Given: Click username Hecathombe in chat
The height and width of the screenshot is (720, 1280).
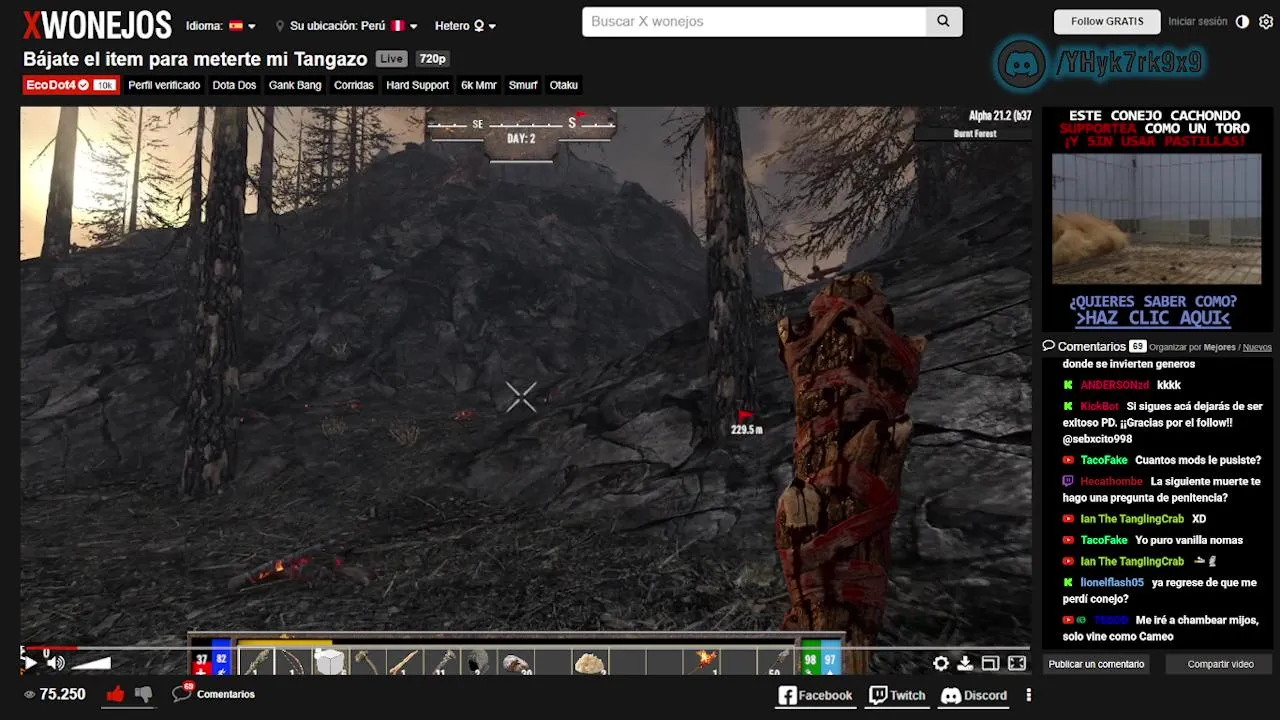Looking at the screenshot, I should 1111,481.
